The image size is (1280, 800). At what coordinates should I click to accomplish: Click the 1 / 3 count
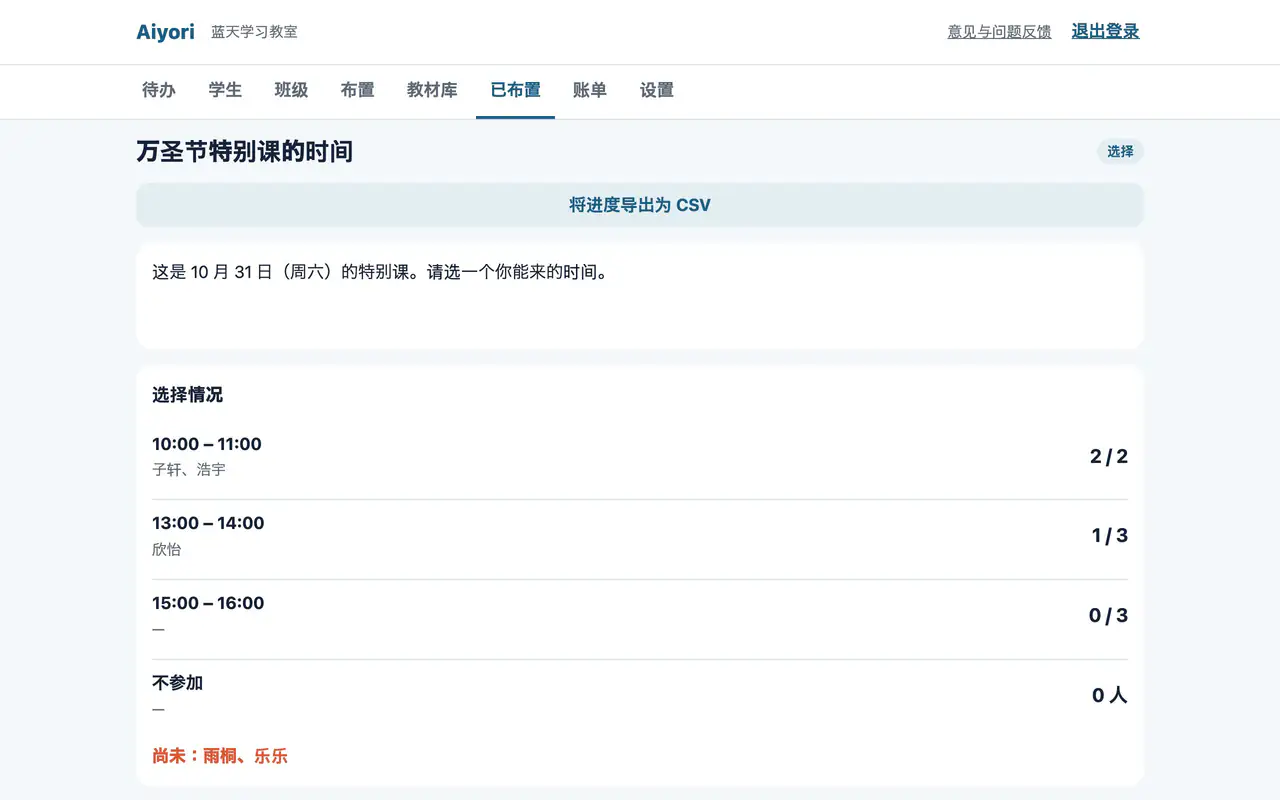click(1110, 536)
